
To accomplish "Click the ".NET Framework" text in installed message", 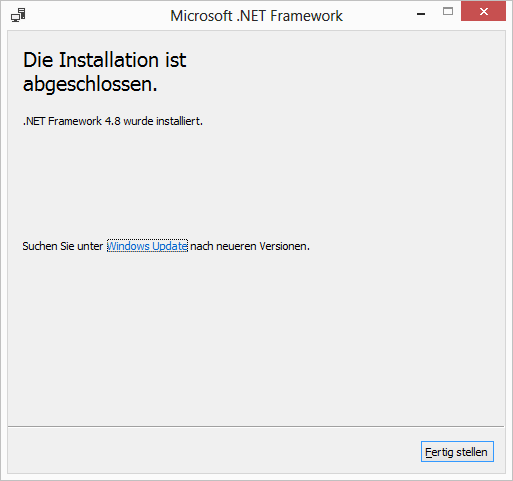I will pyautogui.click(x=62, y=121).
